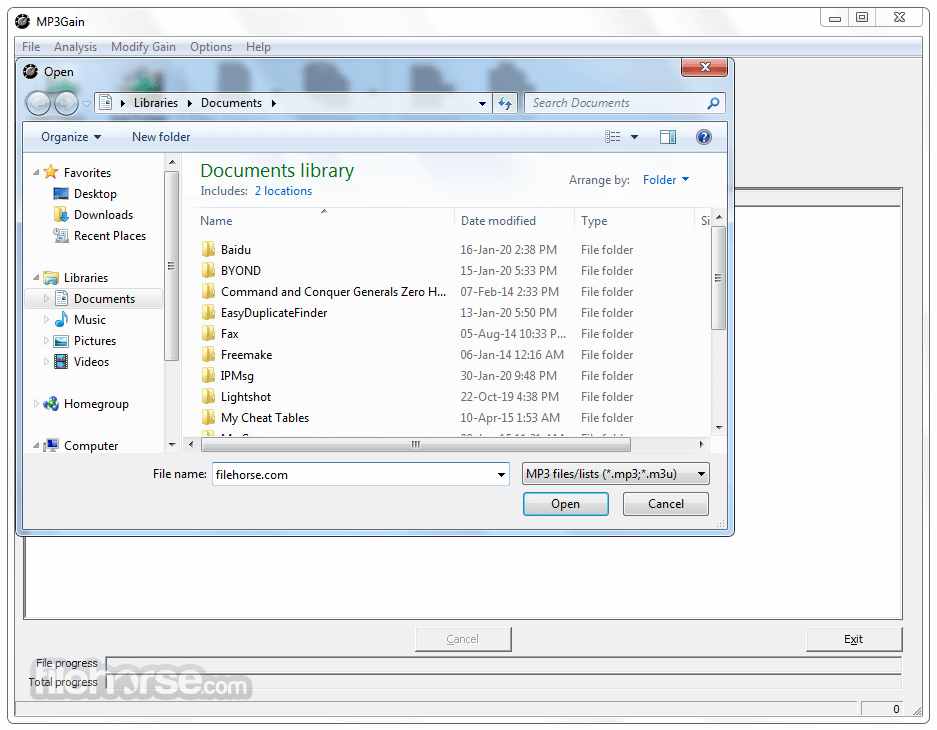Image resolution: width=937 pixels, height=730 pixels.
Task: Collapse the Libraries tree group
Action: (x=36, y=277)
